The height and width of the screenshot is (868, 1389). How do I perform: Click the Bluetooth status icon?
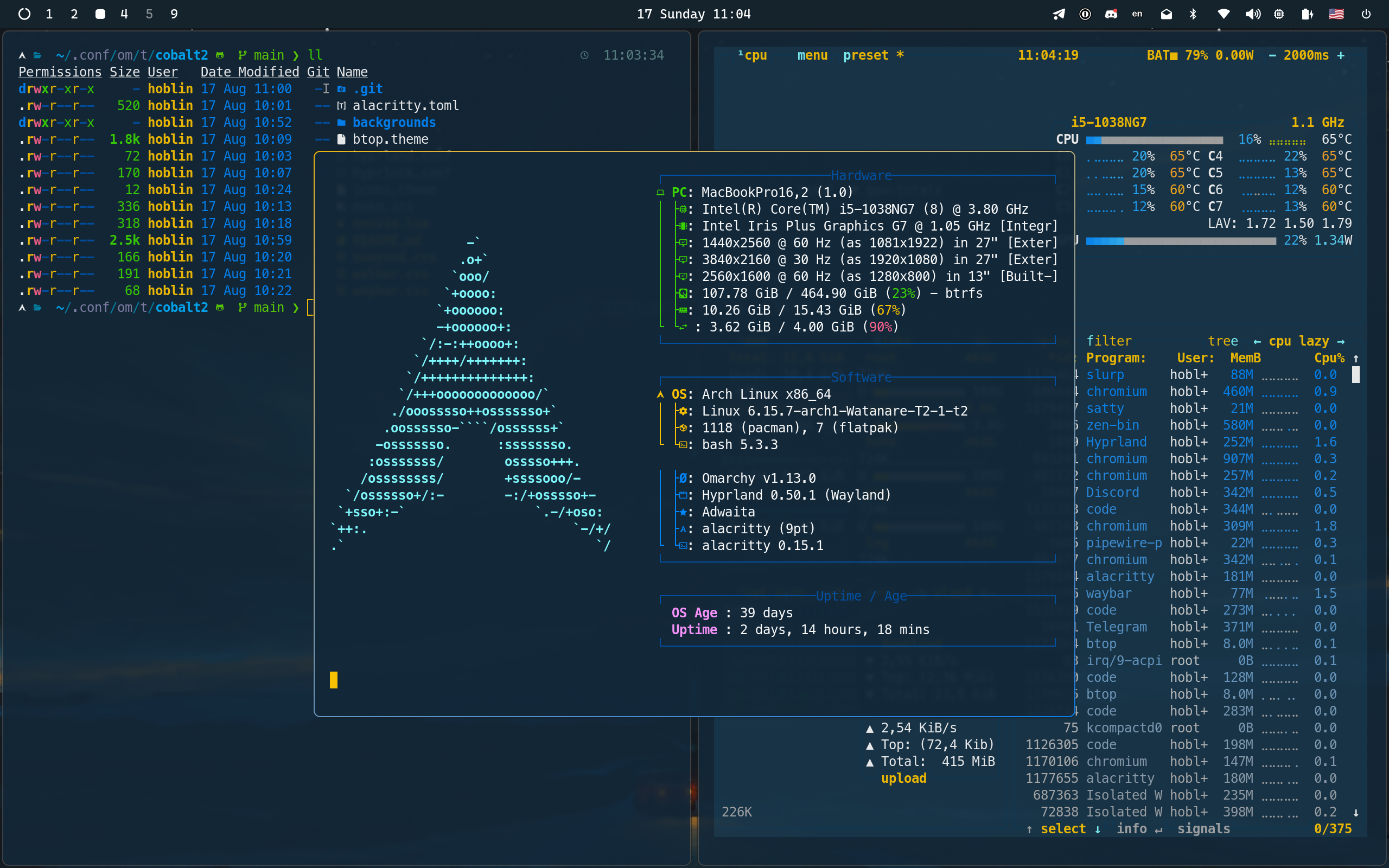pyautogui.click(x=1193, y=14)
